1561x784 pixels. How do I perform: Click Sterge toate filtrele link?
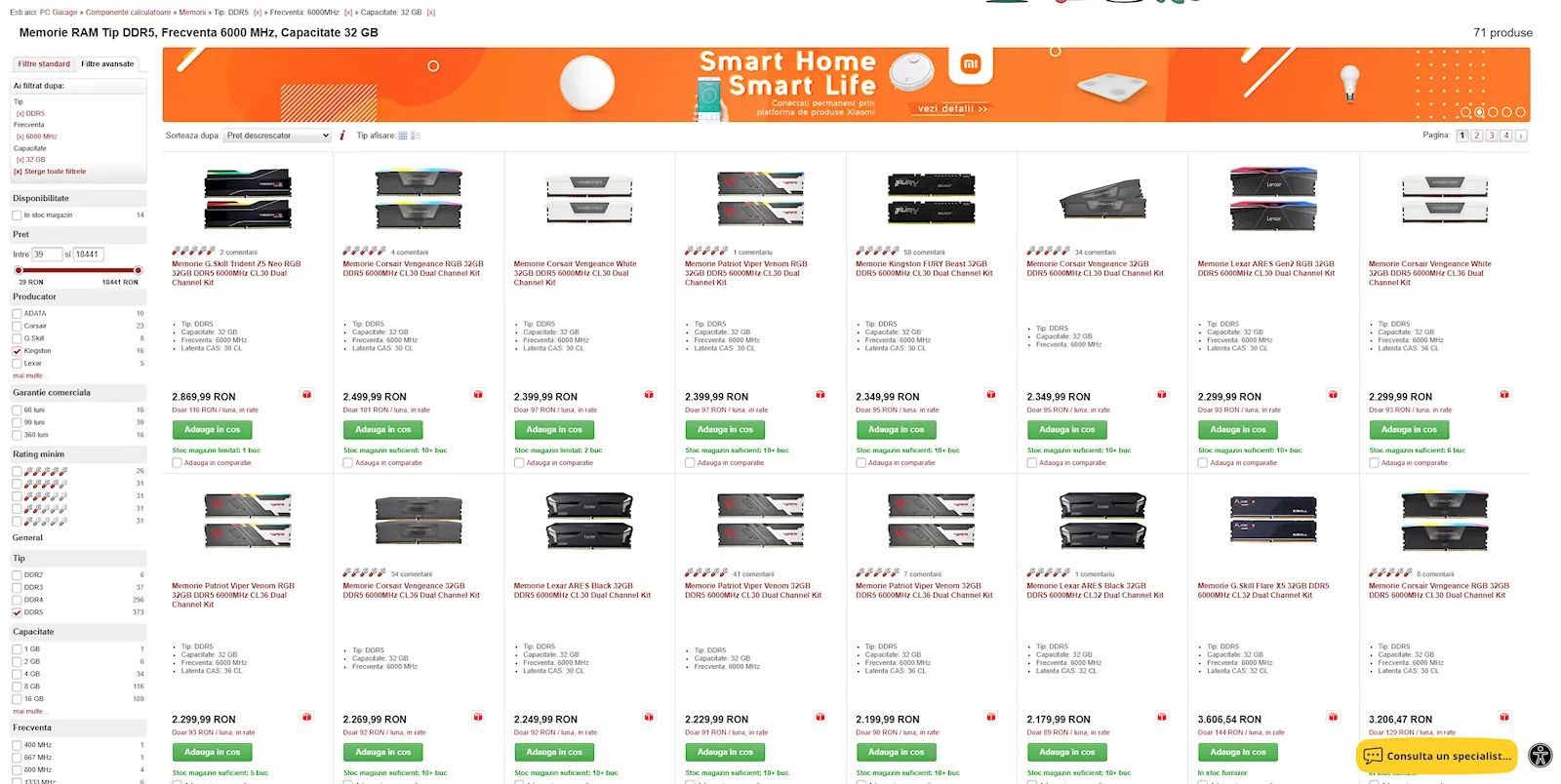[50, 172]
